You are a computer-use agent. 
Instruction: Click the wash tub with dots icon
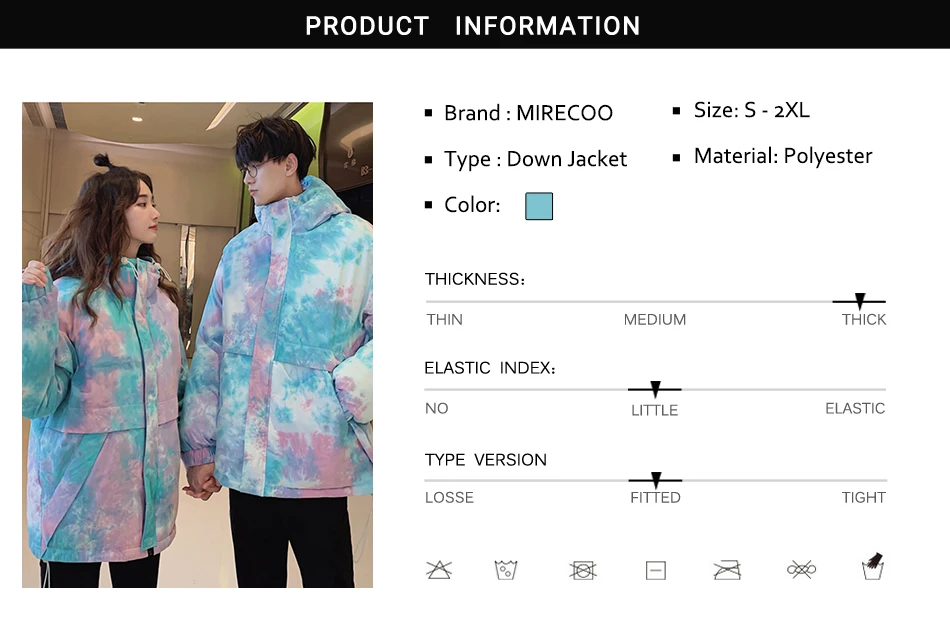505,569
